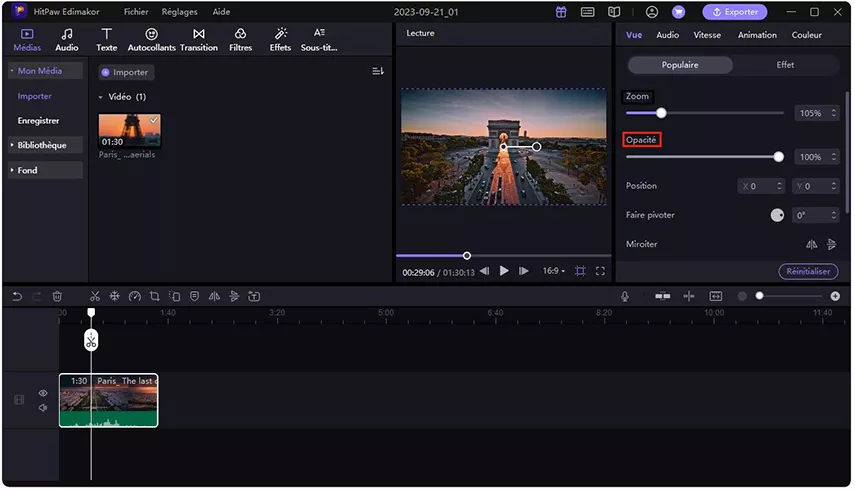Open the Autocollants stickers panel

tap(152, 40)
